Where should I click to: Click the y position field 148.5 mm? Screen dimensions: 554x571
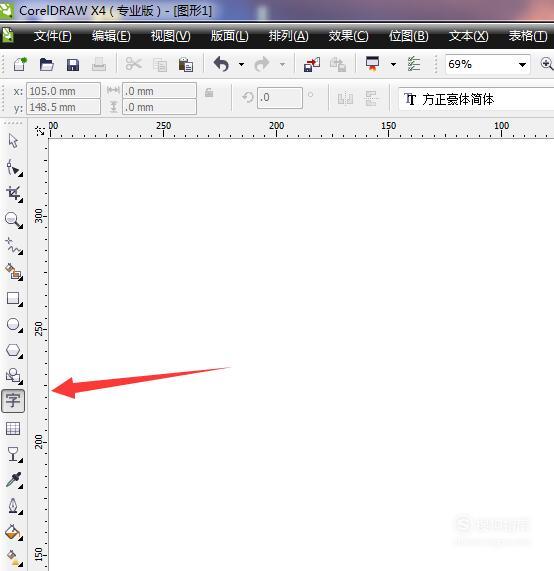tap(63, 107)
